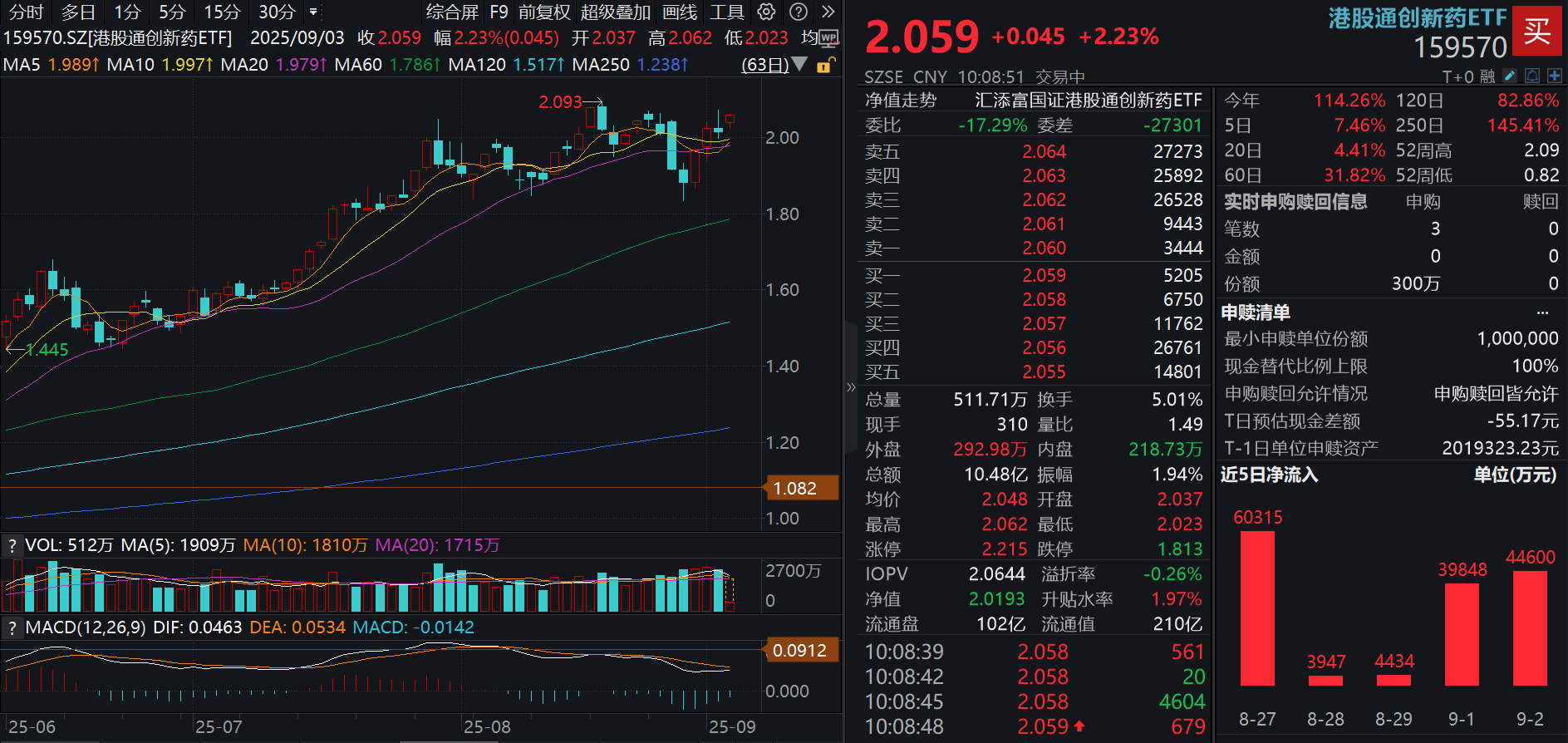Open MACD indicator help question mark
1568x743 pixels.
click(12, 628)
